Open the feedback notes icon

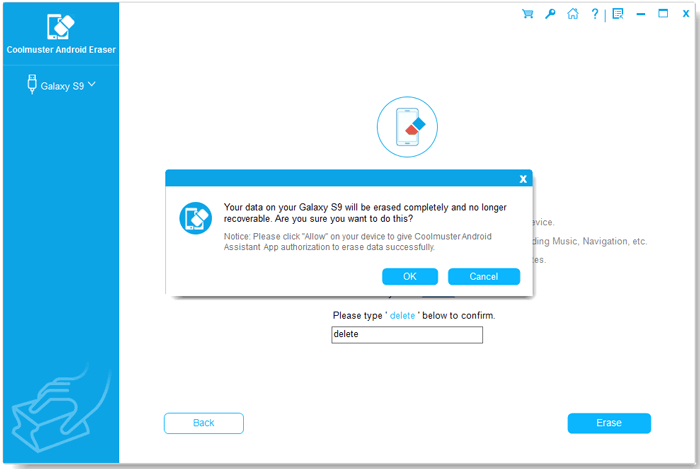coord(618,14)
